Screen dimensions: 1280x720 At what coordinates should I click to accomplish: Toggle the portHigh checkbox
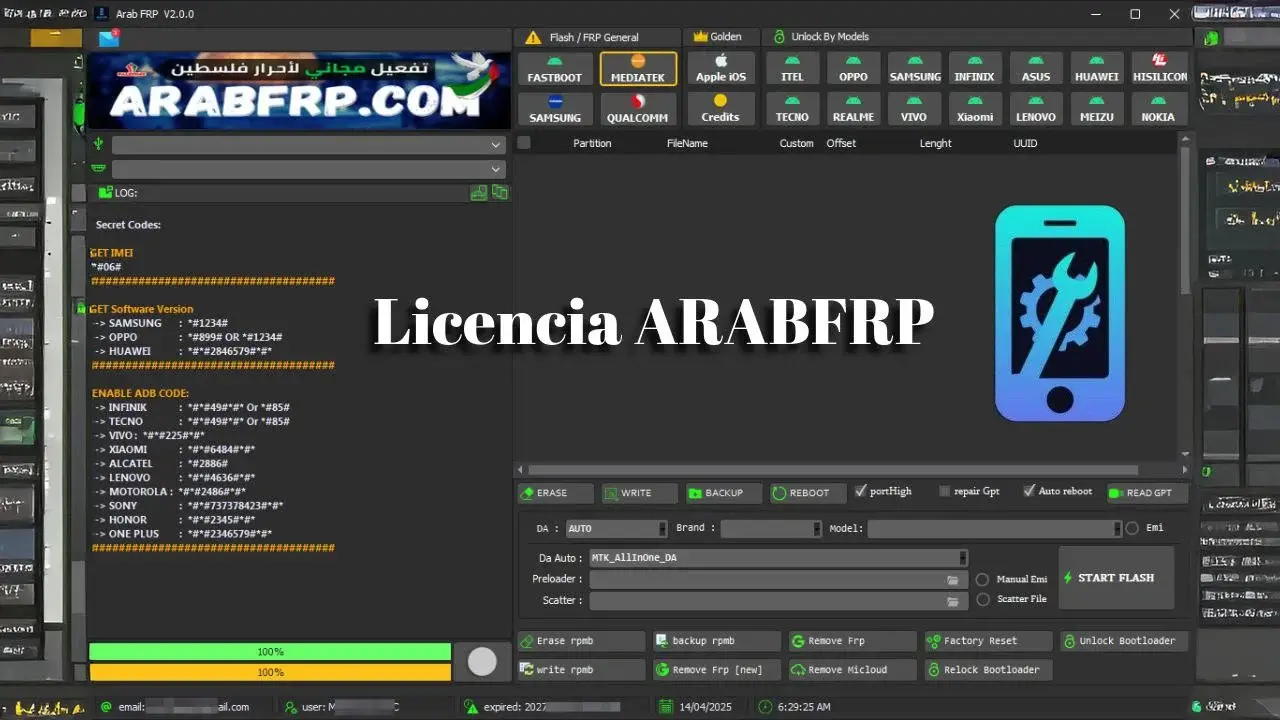point(860,491)
